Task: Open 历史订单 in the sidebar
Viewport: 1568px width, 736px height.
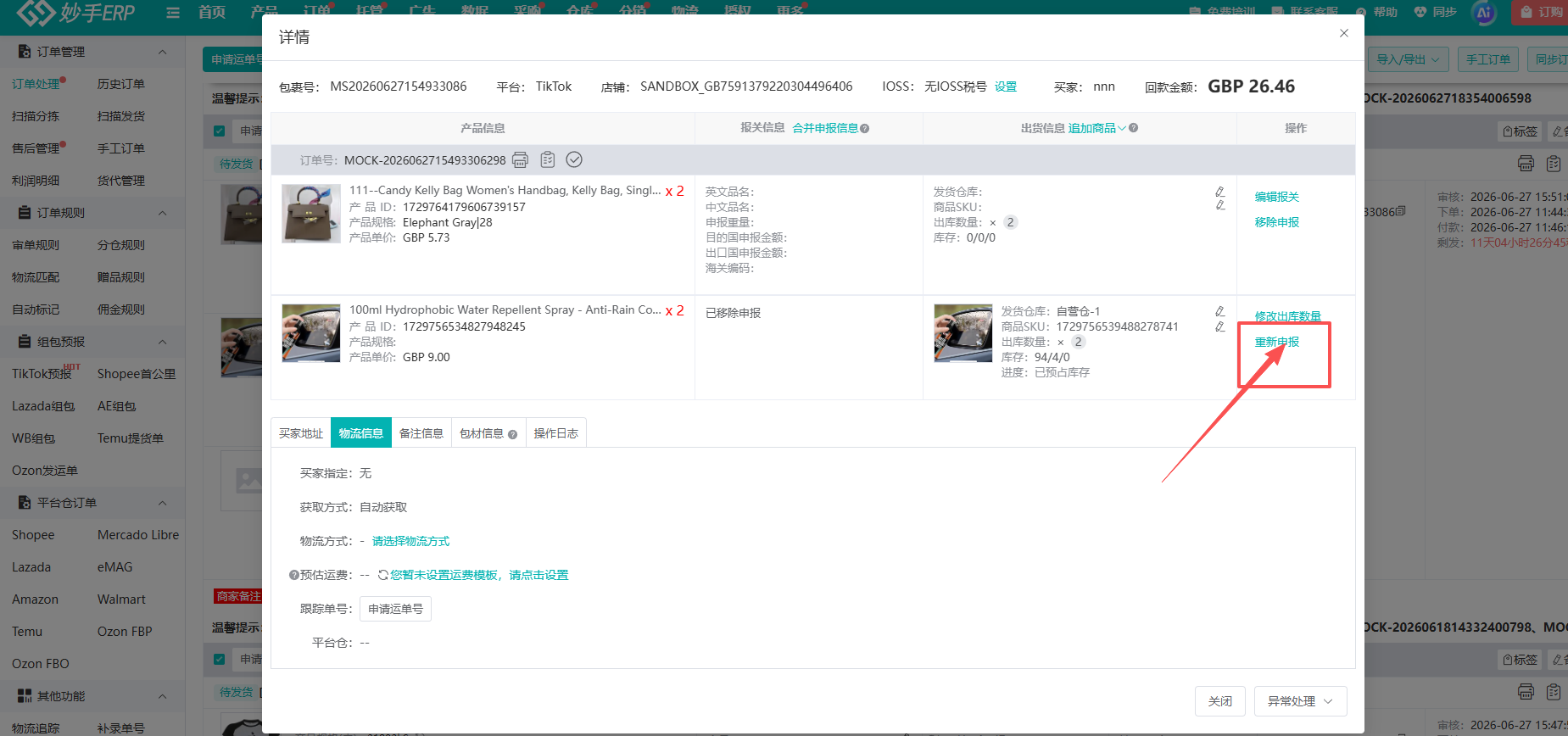Action: 121,84
